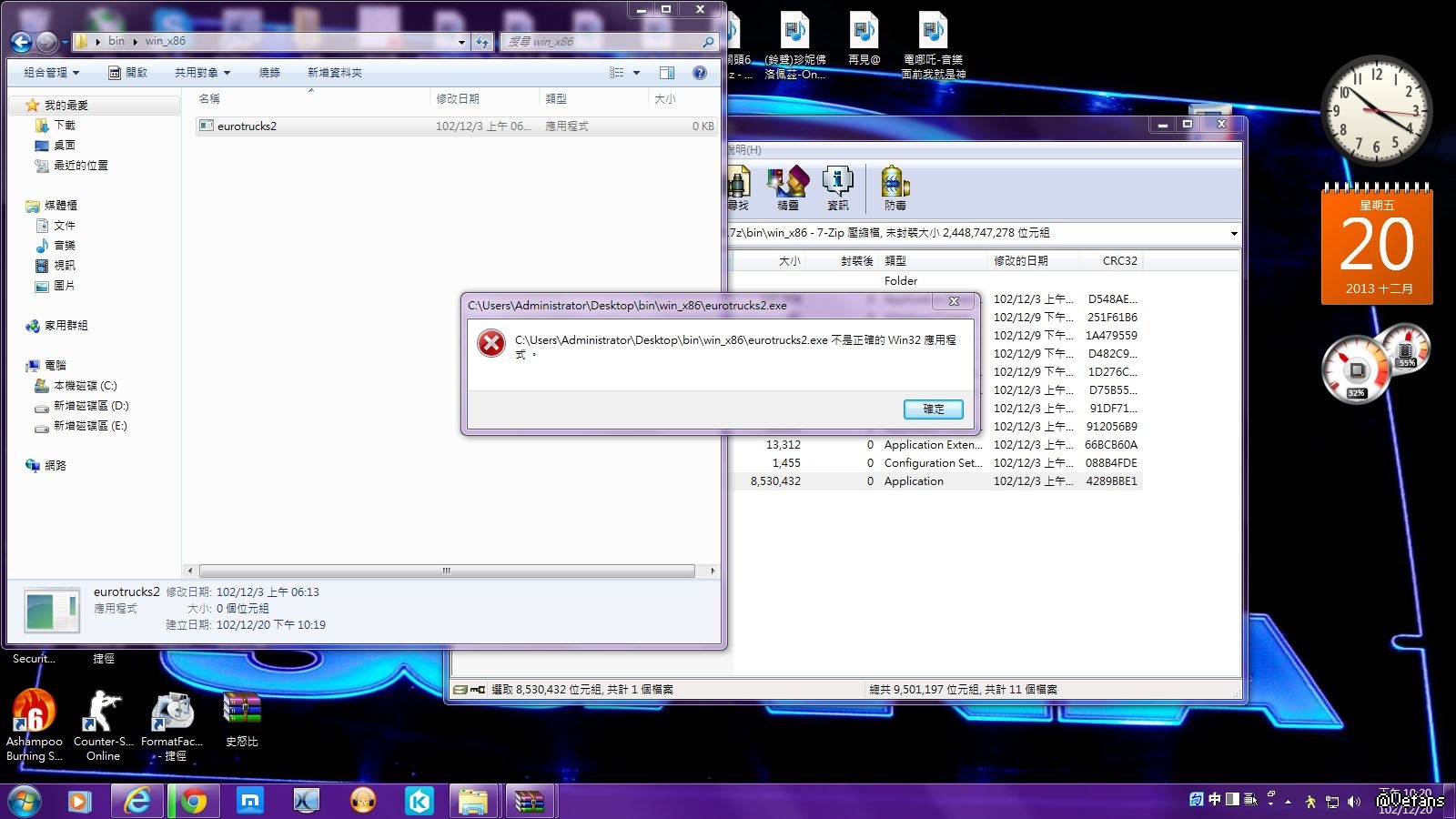The height and width of the screenshot is (819, 1456).
Task: Click the 確定 button in error dialog
Action: pos(933,409)
